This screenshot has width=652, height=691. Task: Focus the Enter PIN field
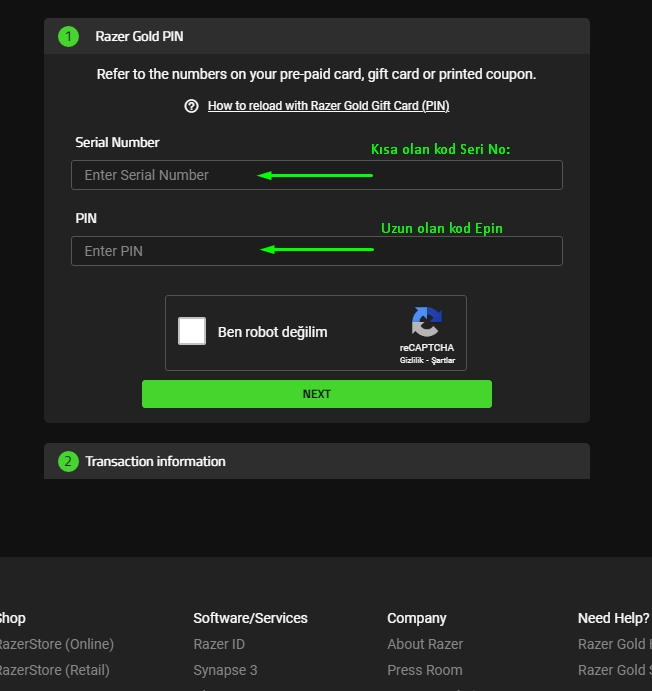click(x=317, y=251)
